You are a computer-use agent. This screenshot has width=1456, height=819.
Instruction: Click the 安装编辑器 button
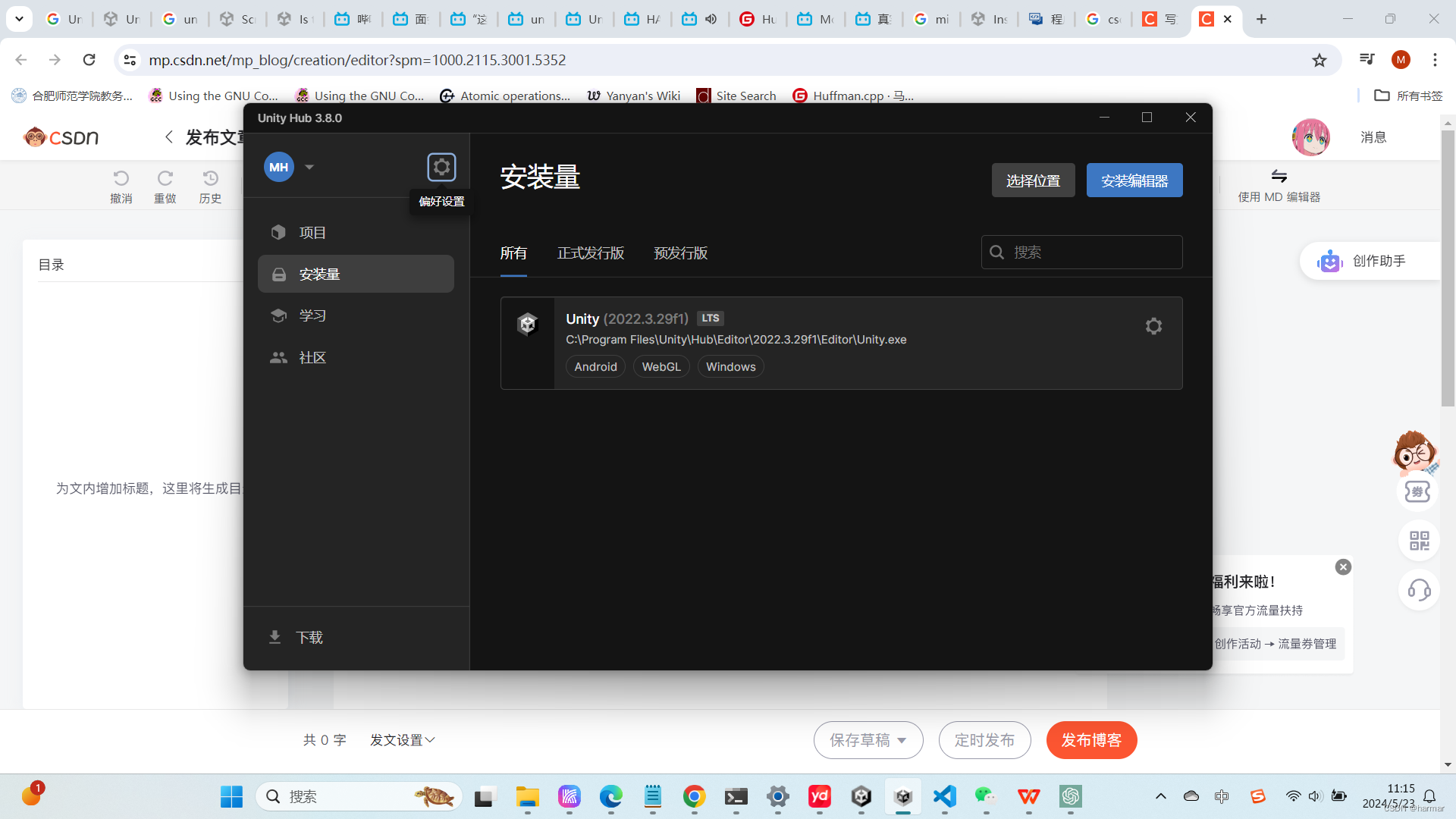(1134, 180)
